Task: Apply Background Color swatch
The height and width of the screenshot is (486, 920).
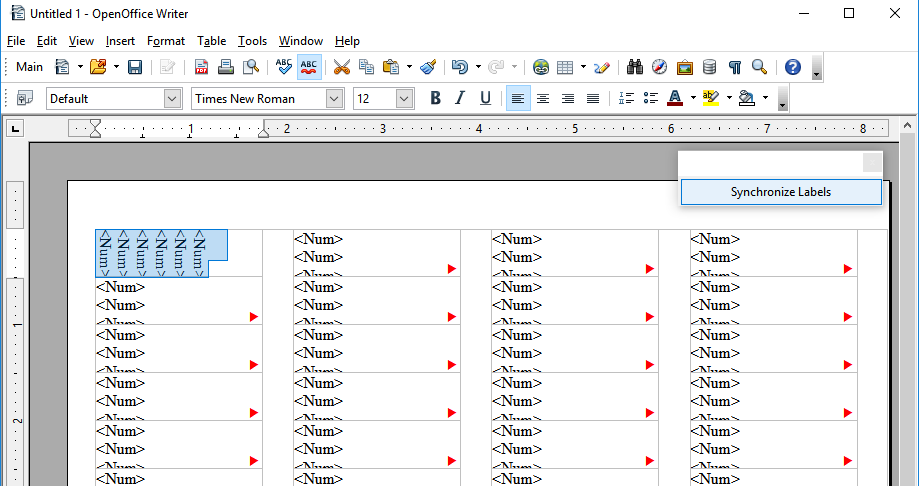Action: point(747,98)
